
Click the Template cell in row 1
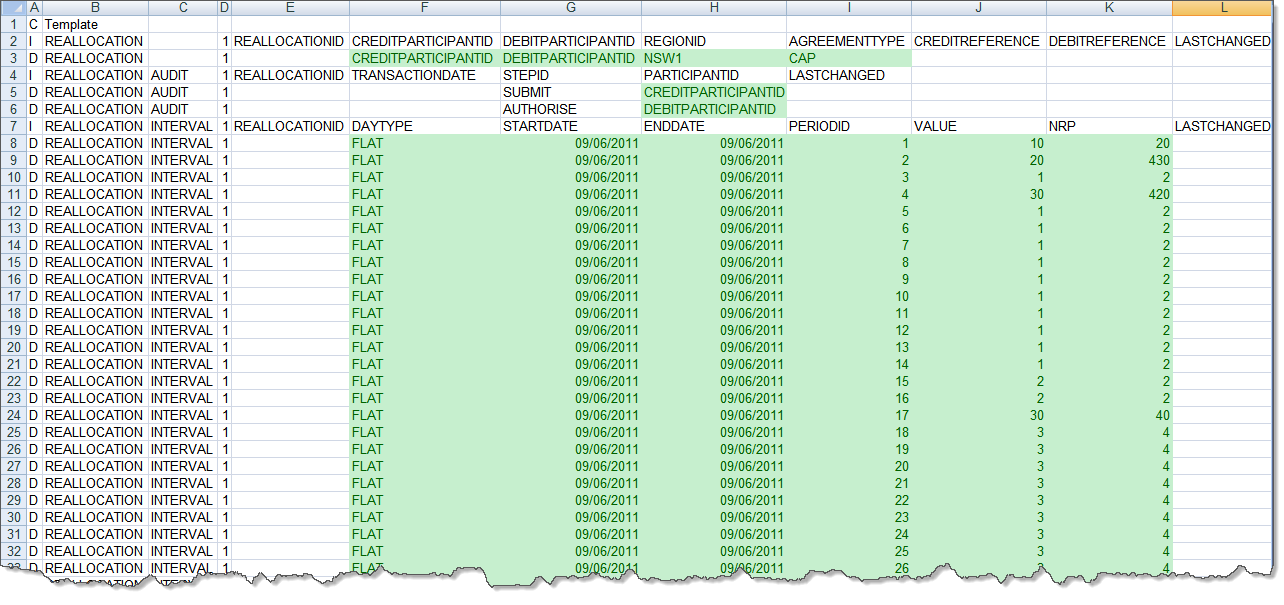click(71, 24)
